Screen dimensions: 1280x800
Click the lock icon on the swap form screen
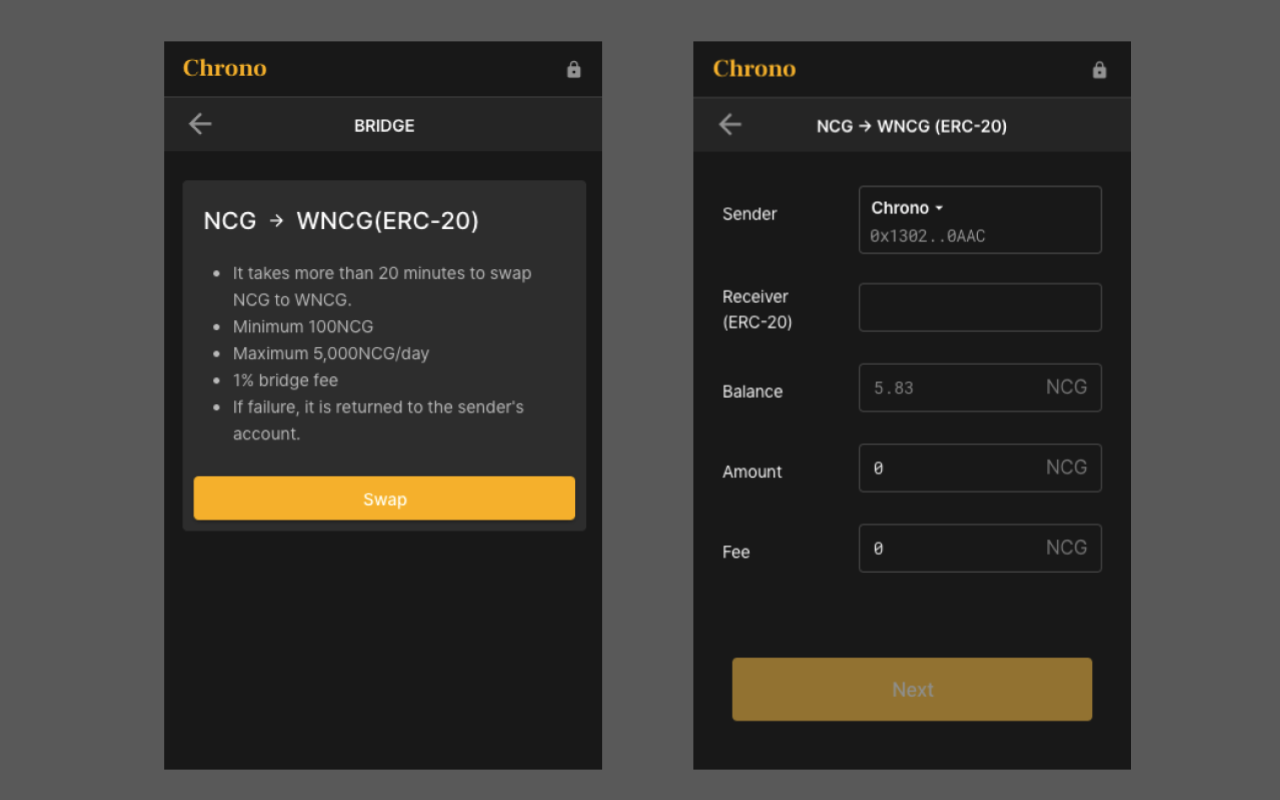point(1099,70)
